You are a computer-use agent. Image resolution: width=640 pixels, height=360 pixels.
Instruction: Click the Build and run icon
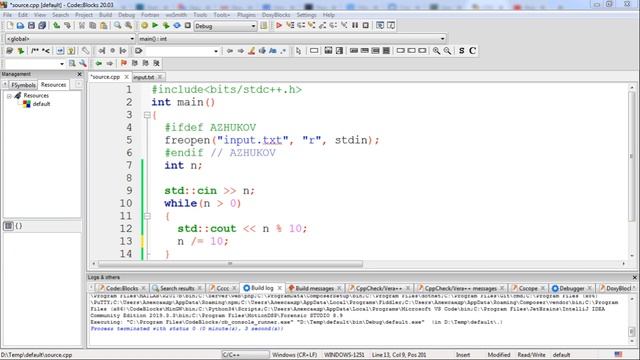[166, 26]
